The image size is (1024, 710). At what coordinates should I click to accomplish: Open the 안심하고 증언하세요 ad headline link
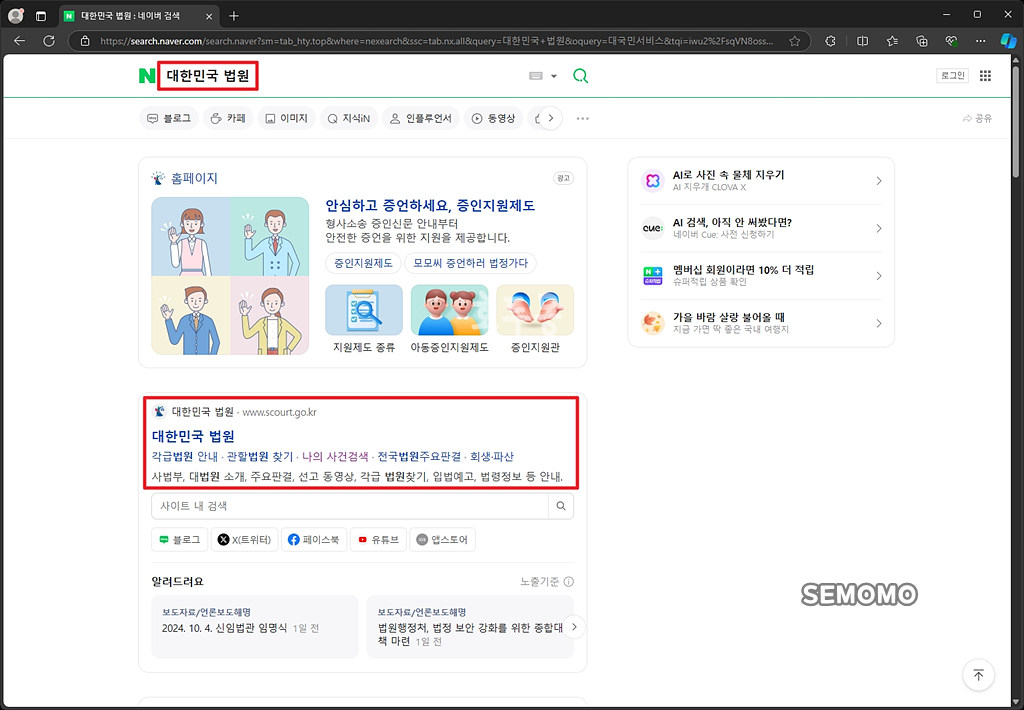pos(430,206)
